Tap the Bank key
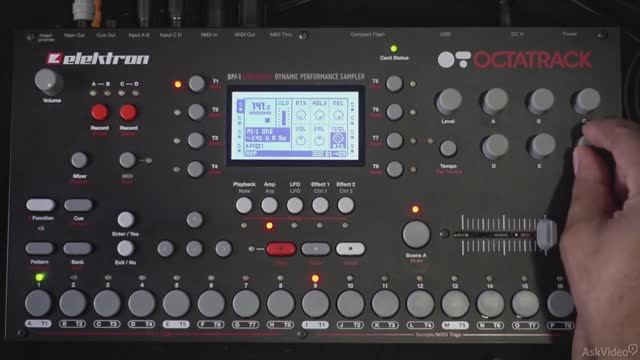Image resolution: width=640 pixels, height=360 pixels. [x=77, y=248]
